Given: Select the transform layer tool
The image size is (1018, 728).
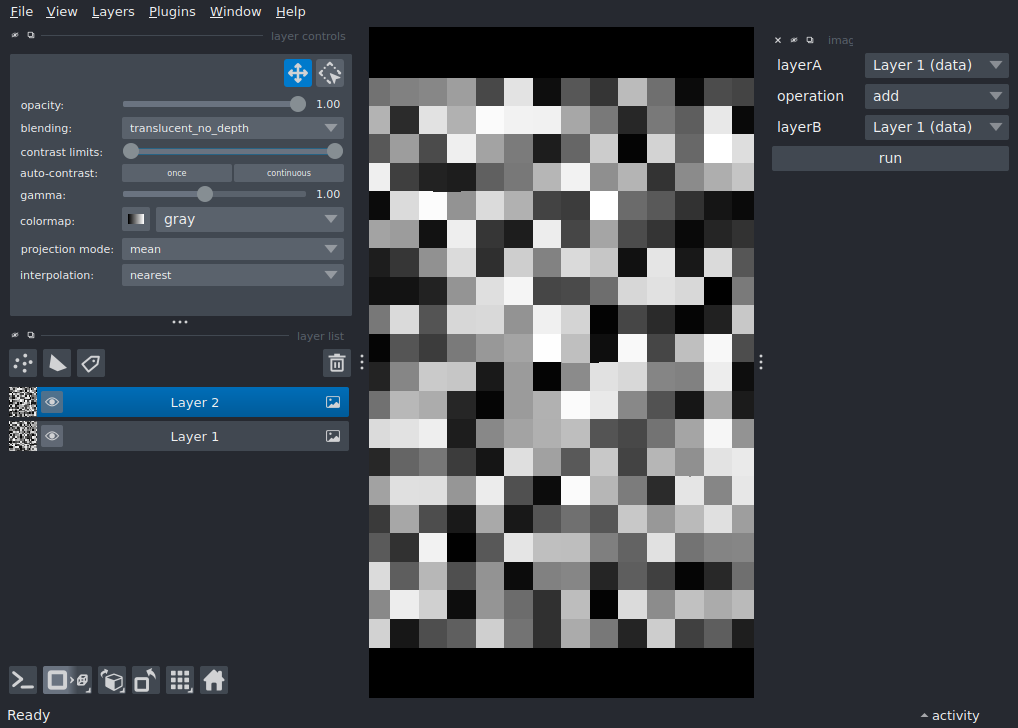Looking at the screenshot, I should tap(330, 73).
